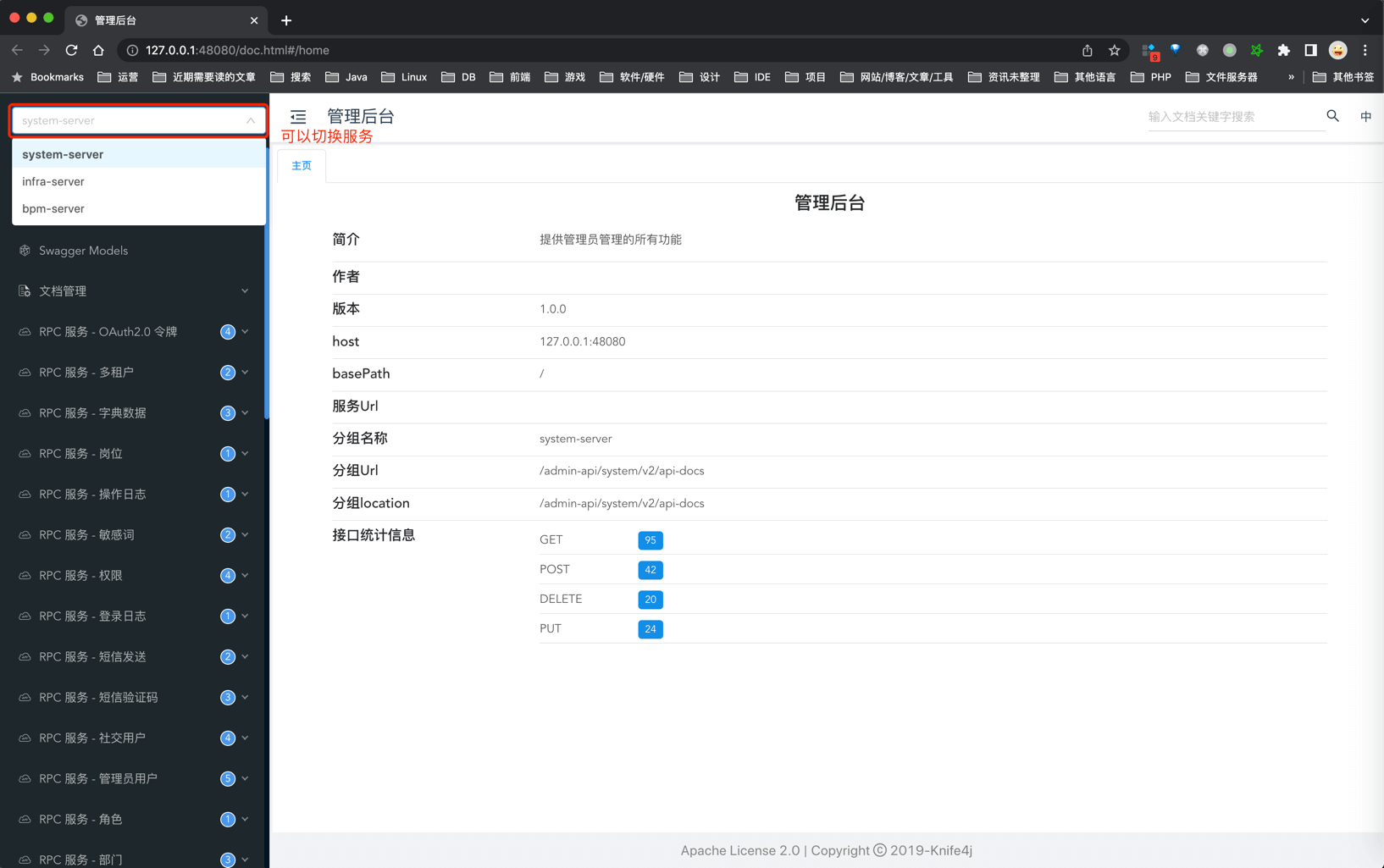Click the share icon in the address bar
This screenshot has width=1384, height=868.
(1088, 50)
